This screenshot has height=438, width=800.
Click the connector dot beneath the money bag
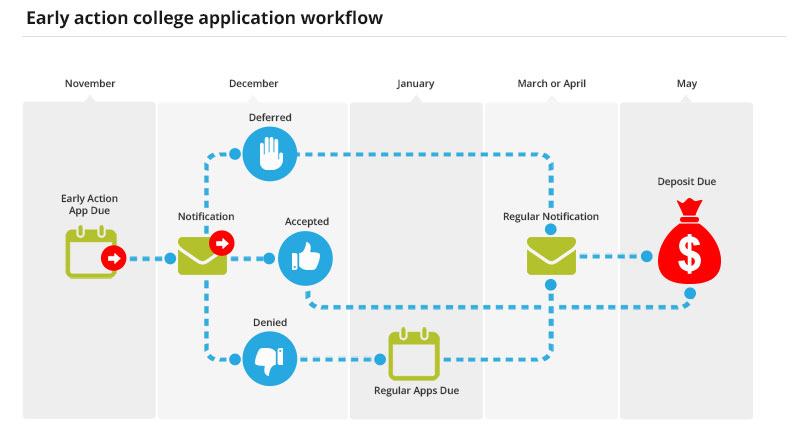690,294
